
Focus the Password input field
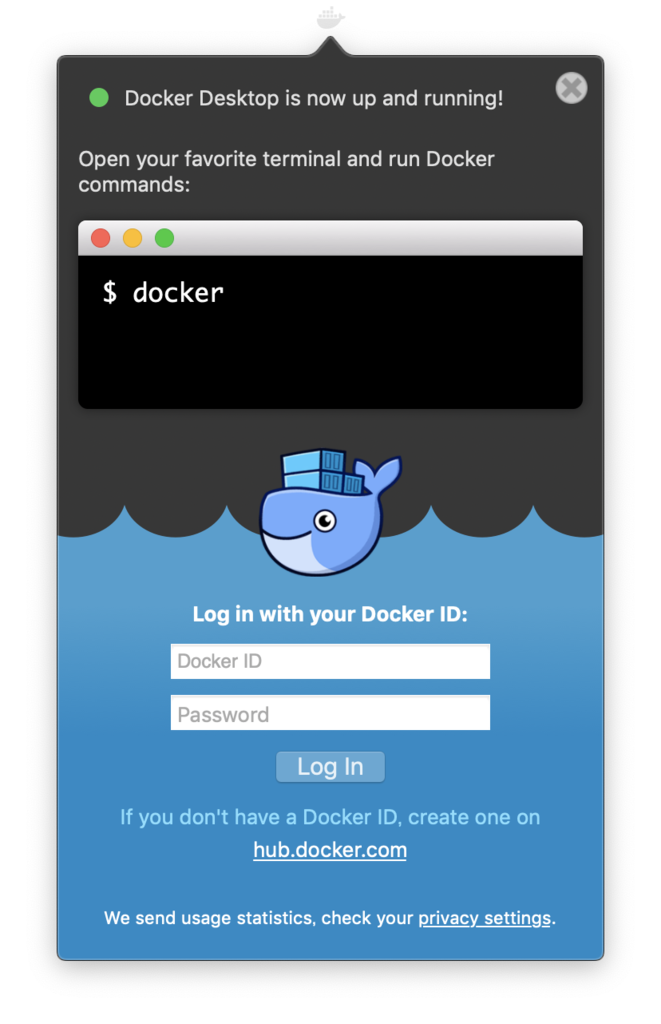coord(330,713)
